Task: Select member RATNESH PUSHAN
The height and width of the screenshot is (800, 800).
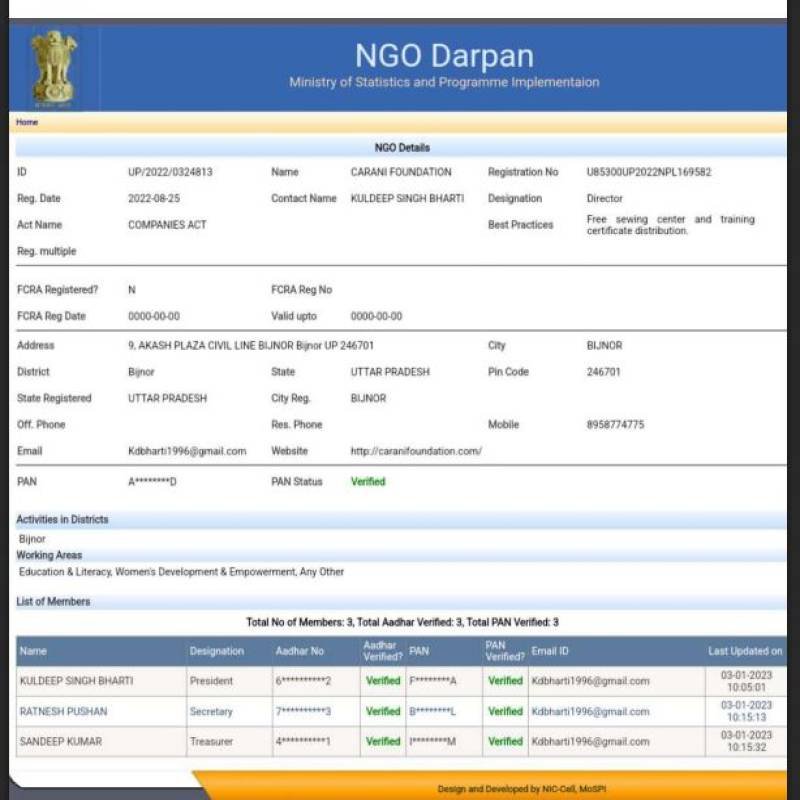Action: pyautogui.click(x=63, y=711)
